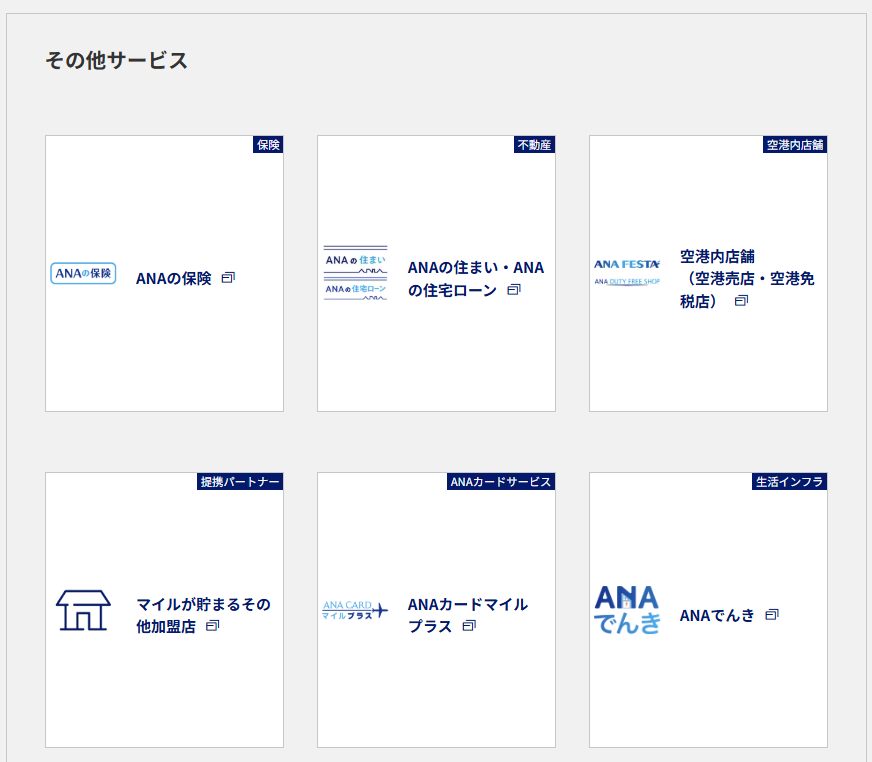Click external-window icon after 他加盟店 text

click(212, 626)
